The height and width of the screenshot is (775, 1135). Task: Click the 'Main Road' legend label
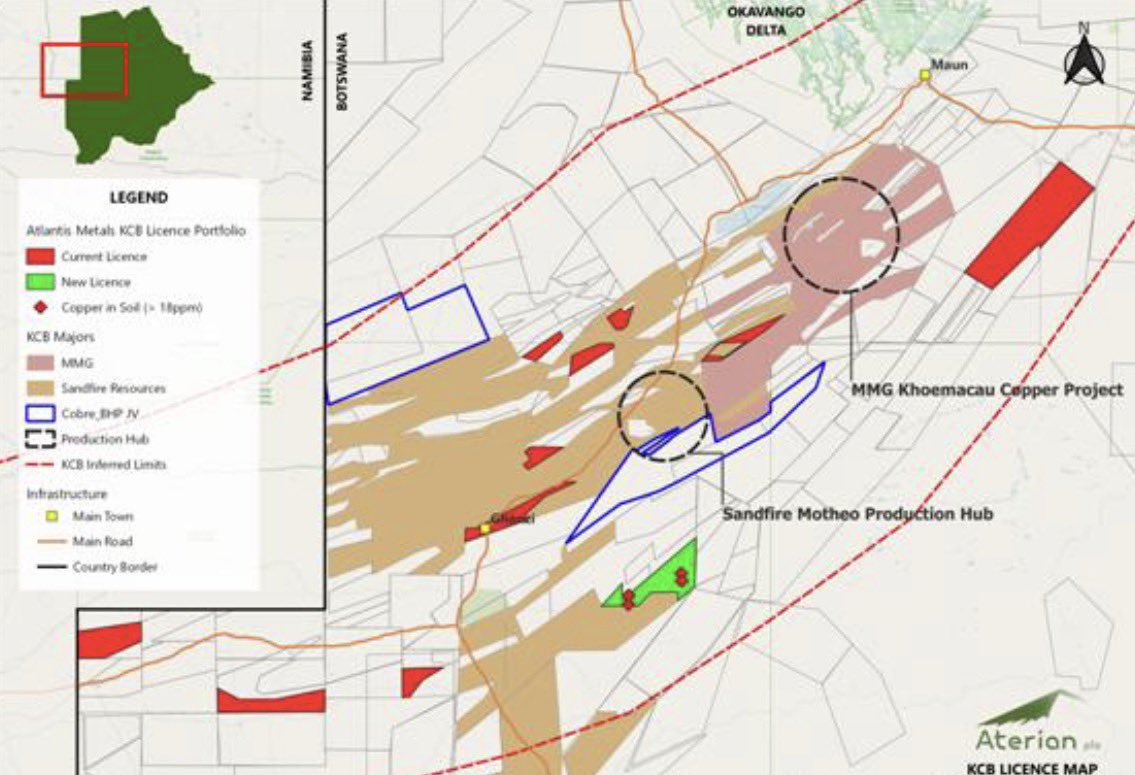pyautogui.click(x=102, y=541)
